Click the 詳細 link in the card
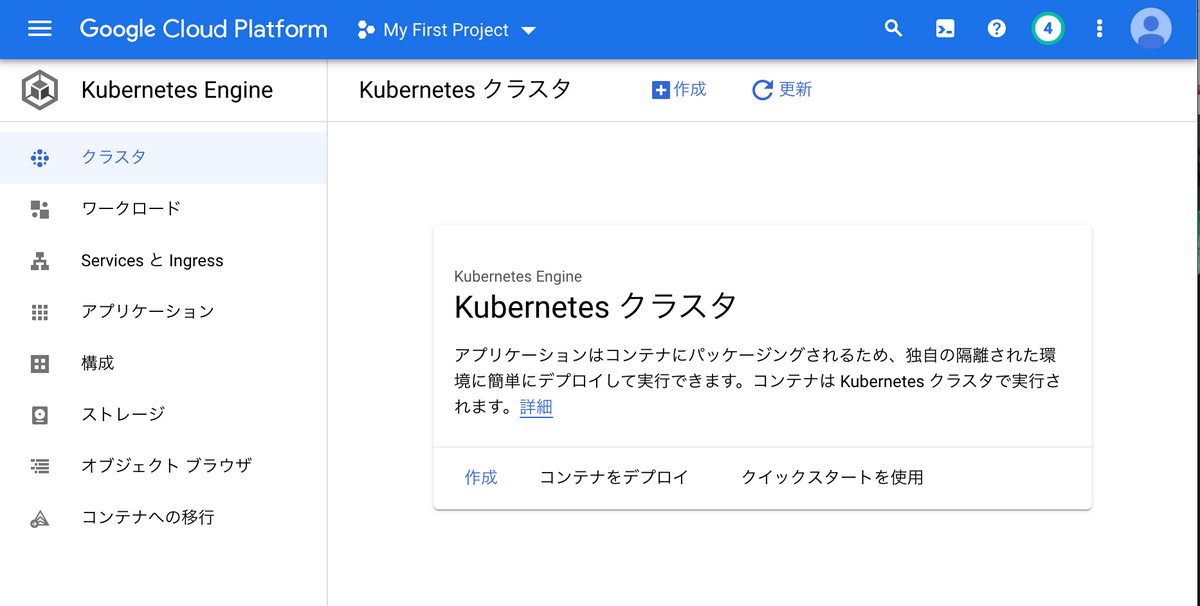 click(536, 408)
